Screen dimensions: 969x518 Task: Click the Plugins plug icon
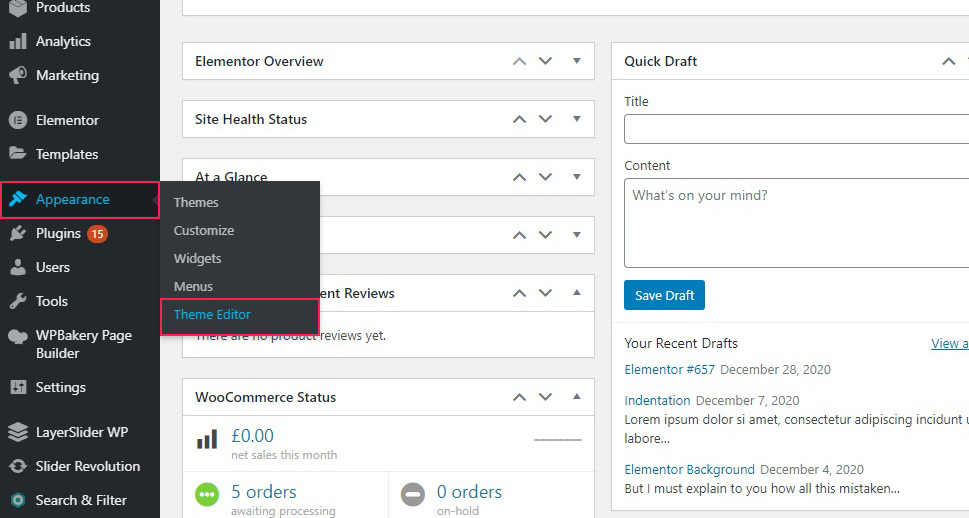[18, 233]
